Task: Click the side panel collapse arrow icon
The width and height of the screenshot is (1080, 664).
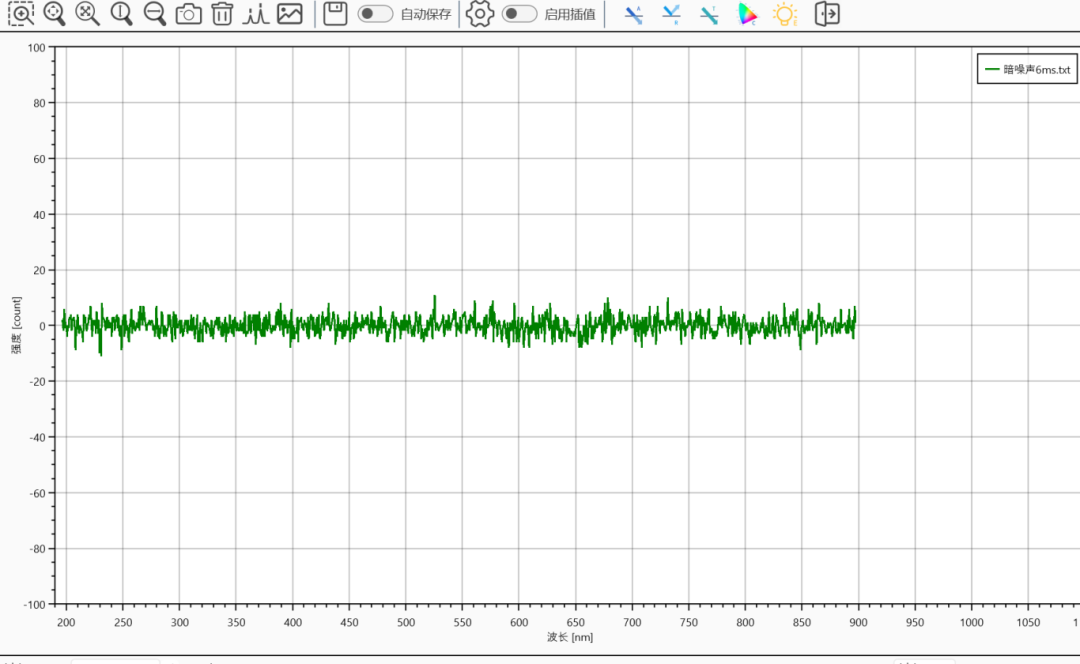Action: click(x=826, y=14)
